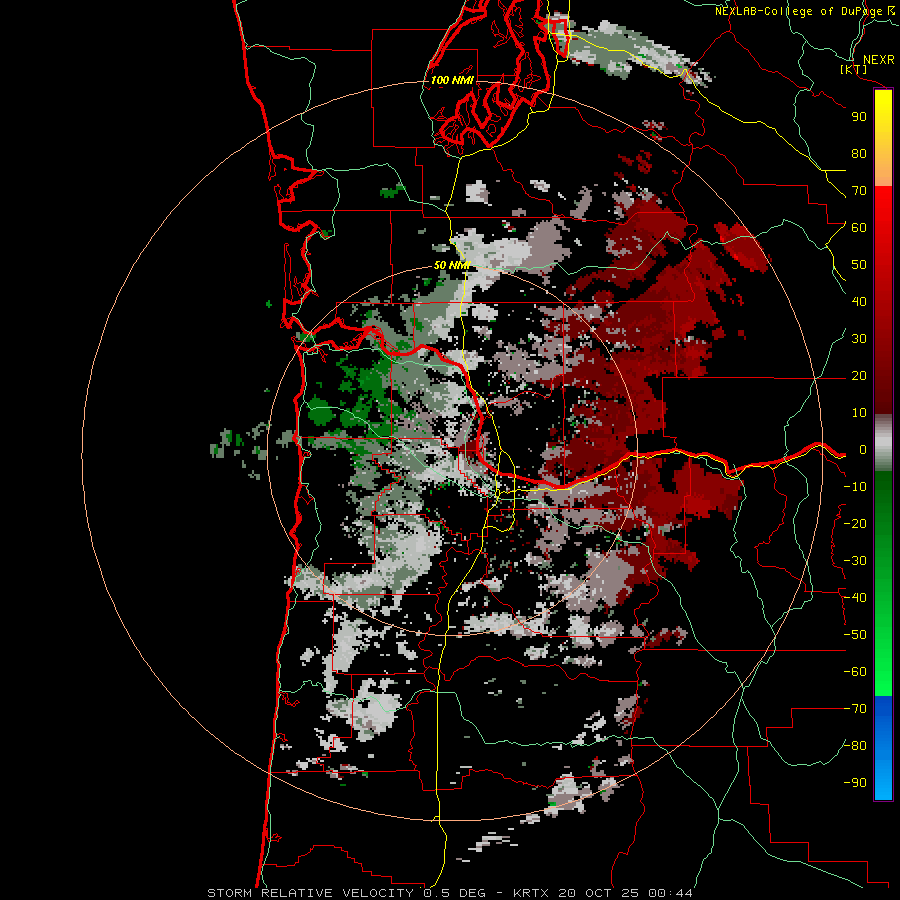The image size is (900, 900).
Task: Click the Storm Relative Velocity caption at bottom
Action: [x=449, y=893]
